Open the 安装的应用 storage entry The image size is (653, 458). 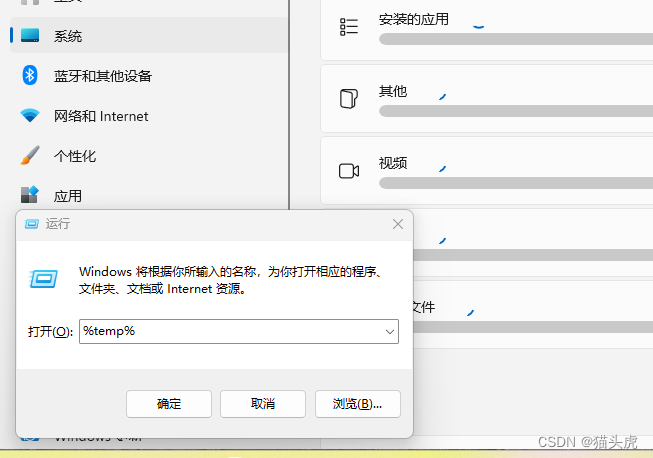click(x=487, y=27)
